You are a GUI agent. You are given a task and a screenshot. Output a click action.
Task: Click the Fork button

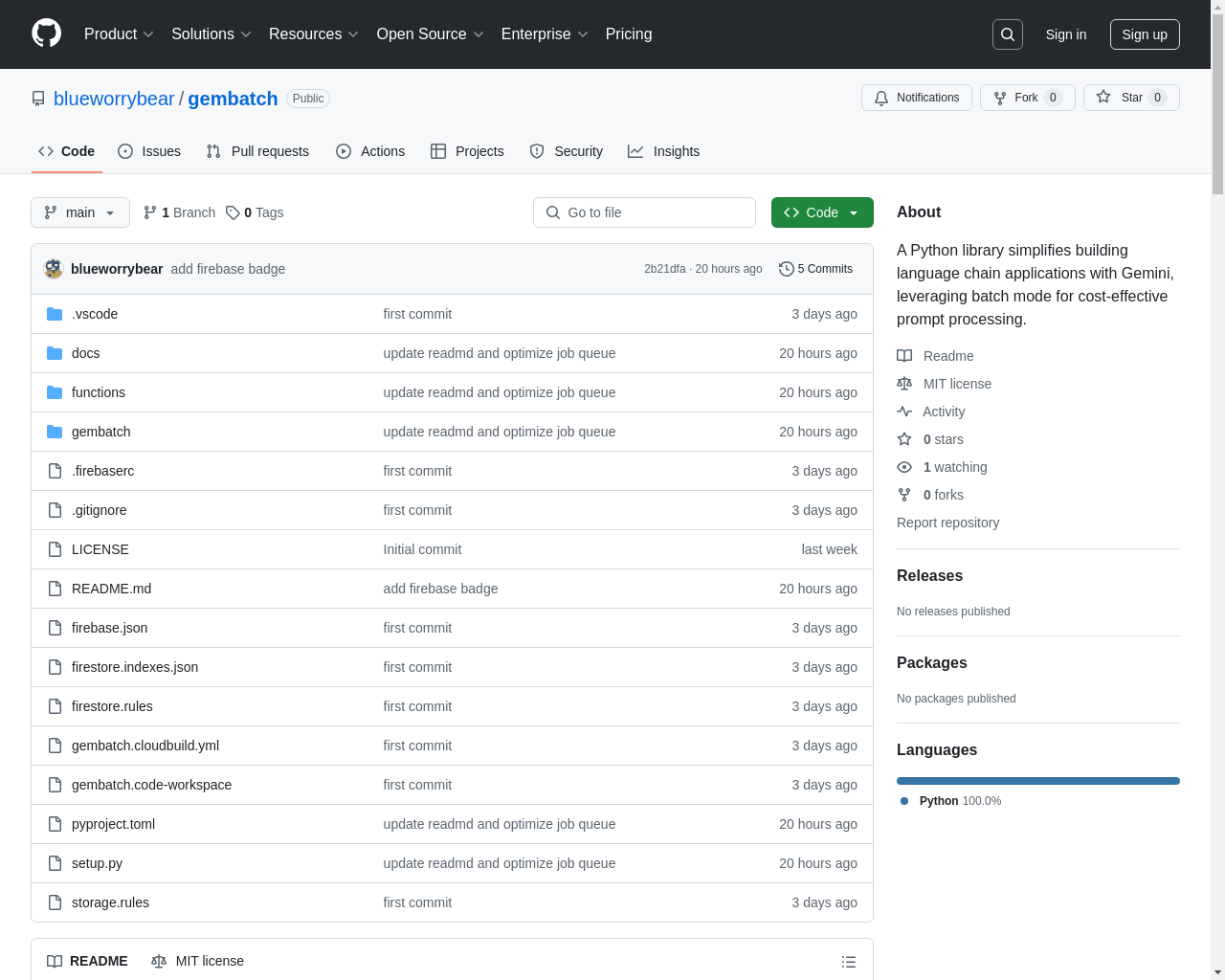coord(1028,98)
